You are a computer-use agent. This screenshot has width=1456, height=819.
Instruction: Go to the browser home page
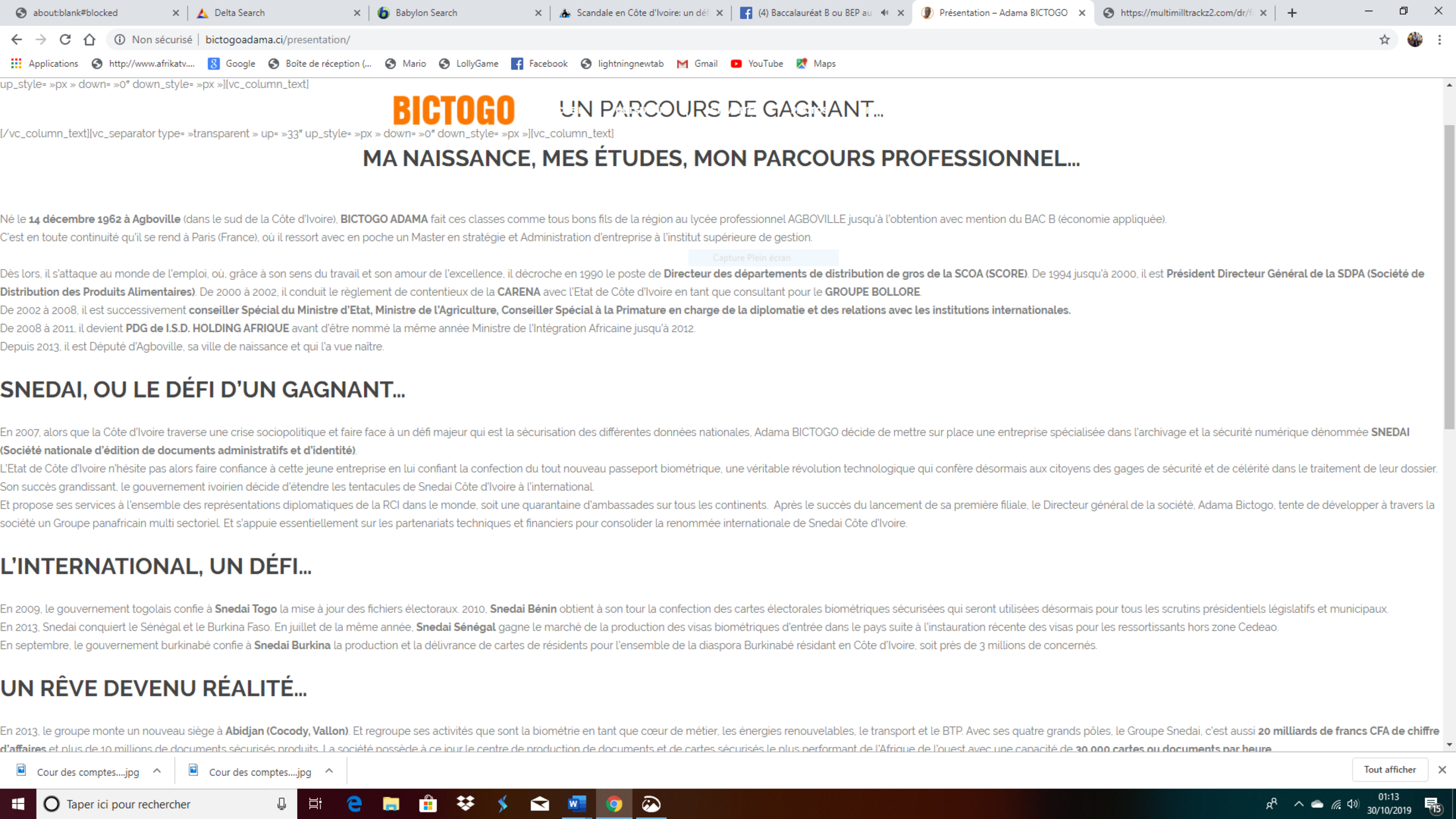pyautogui.click(x=89, y=40)
